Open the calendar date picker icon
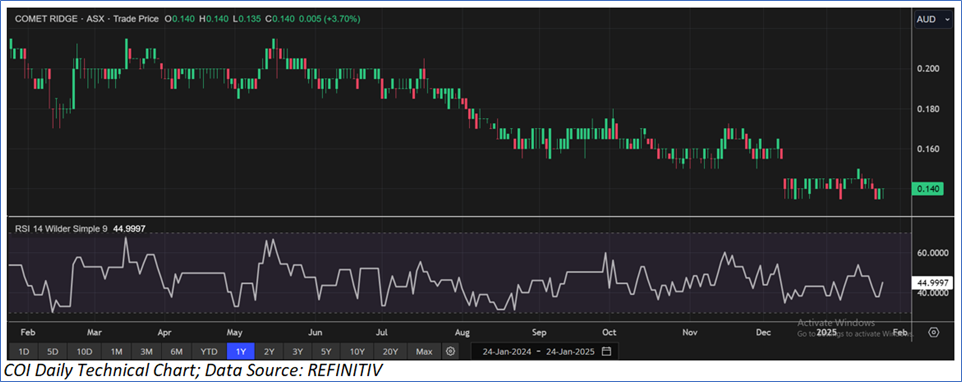Viewport: 962px width, 382px height. 607,351
